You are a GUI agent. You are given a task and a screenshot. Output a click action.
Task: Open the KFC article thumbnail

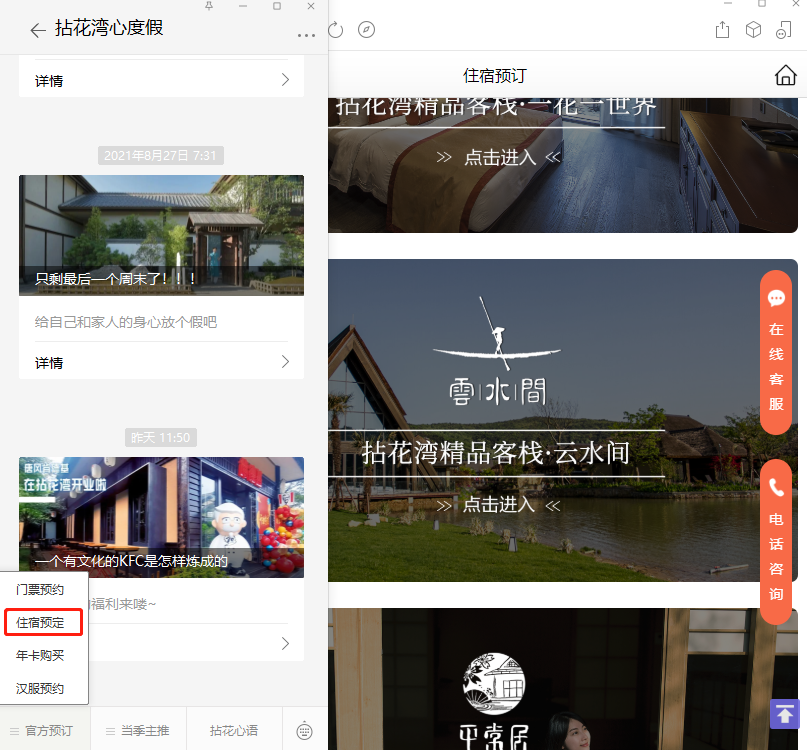(161, 517)
